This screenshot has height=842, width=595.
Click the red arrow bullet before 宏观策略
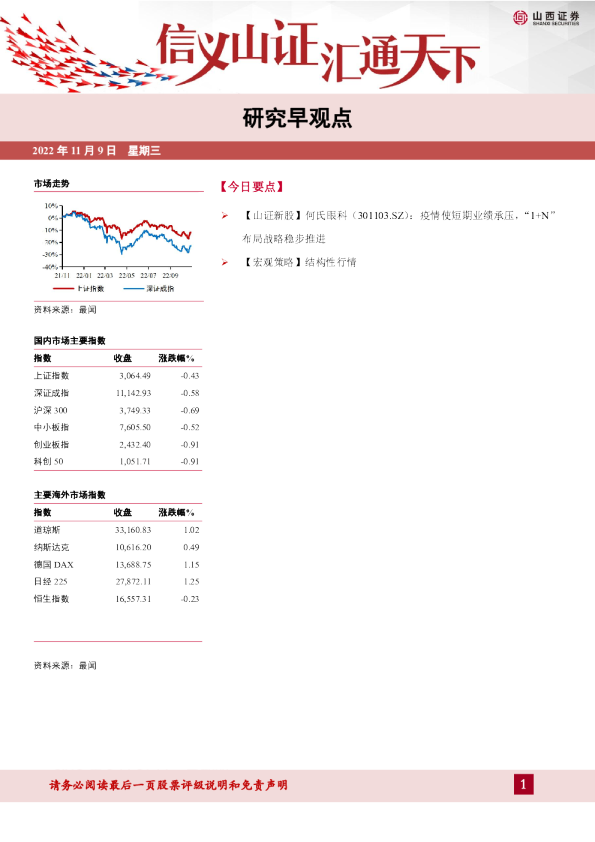pos(224,263)
